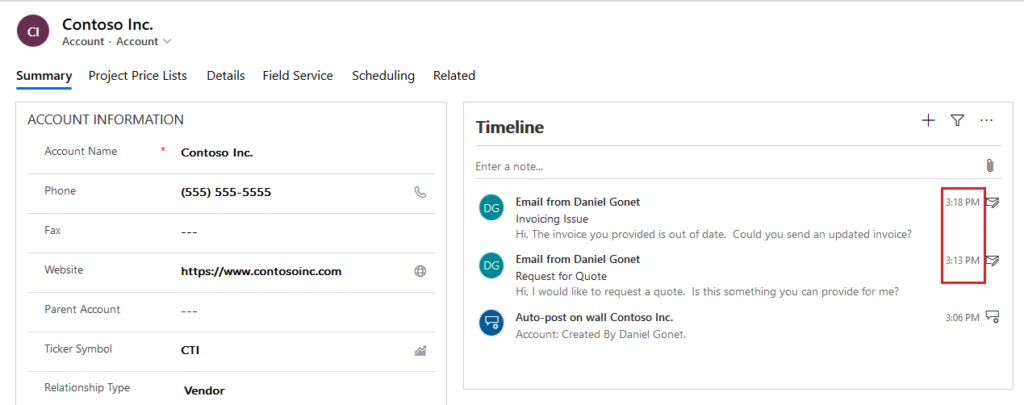This screenshot has width=1024, height=405.
Task: Open the Project Price Lists tab
Action: (138, 76)
